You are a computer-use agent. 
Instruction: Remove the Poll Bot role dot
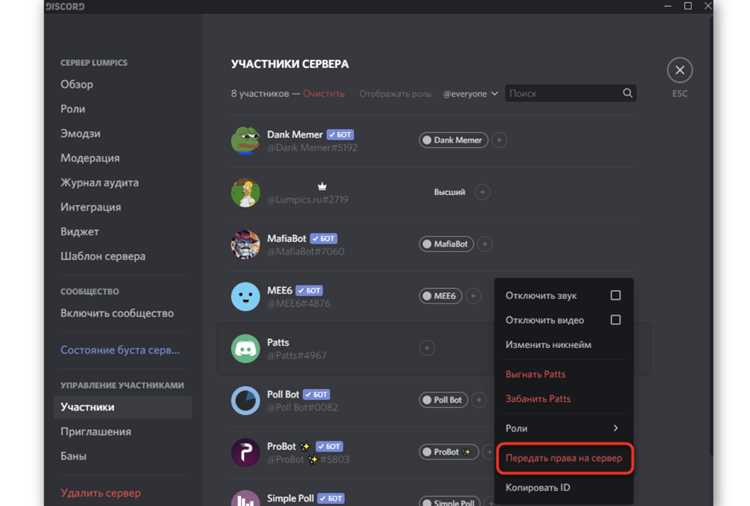click(427, 400)
